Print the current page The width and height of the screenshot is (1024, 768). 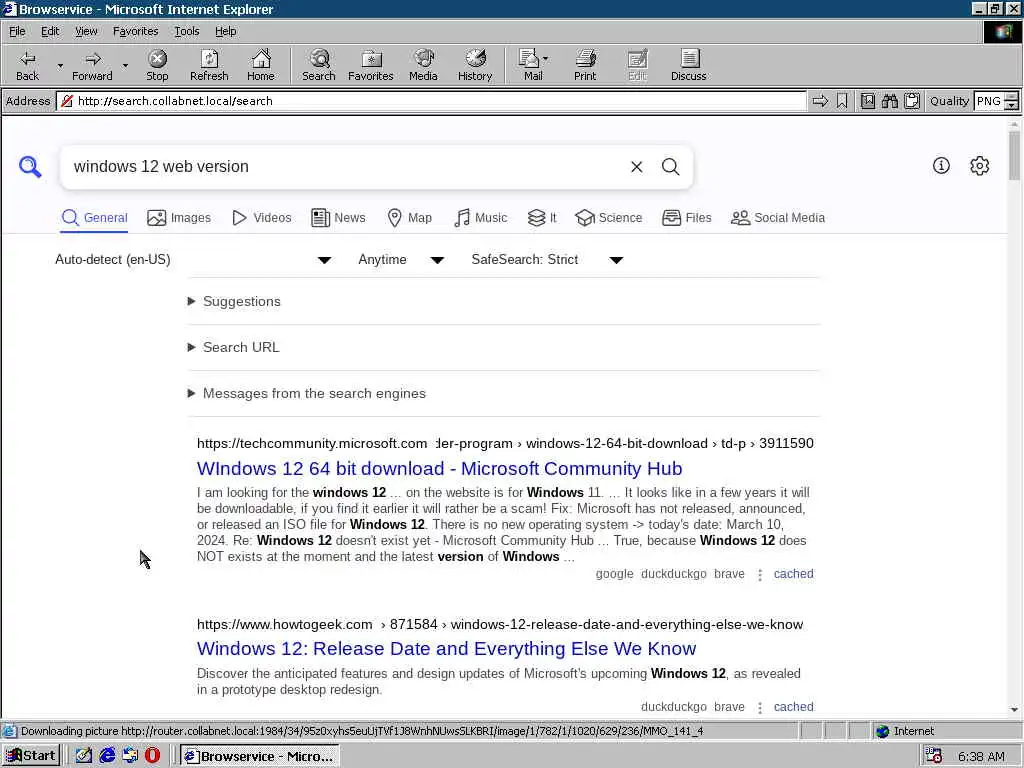[x=585, y=65]
